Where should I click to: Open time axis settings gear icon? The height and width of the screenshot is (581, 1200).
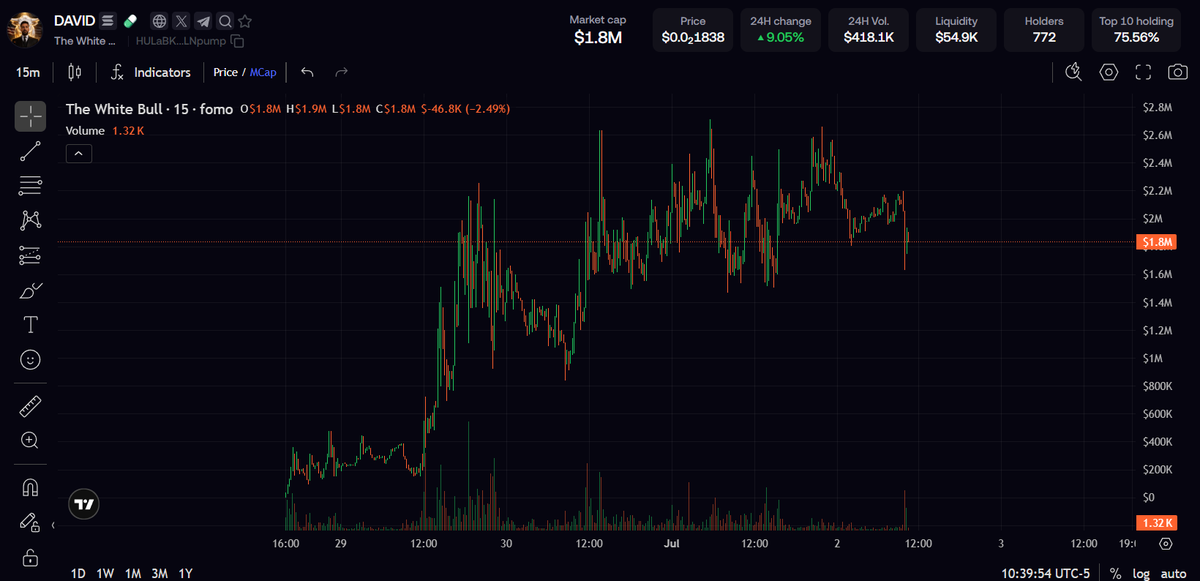click(x=1166, y=543)
